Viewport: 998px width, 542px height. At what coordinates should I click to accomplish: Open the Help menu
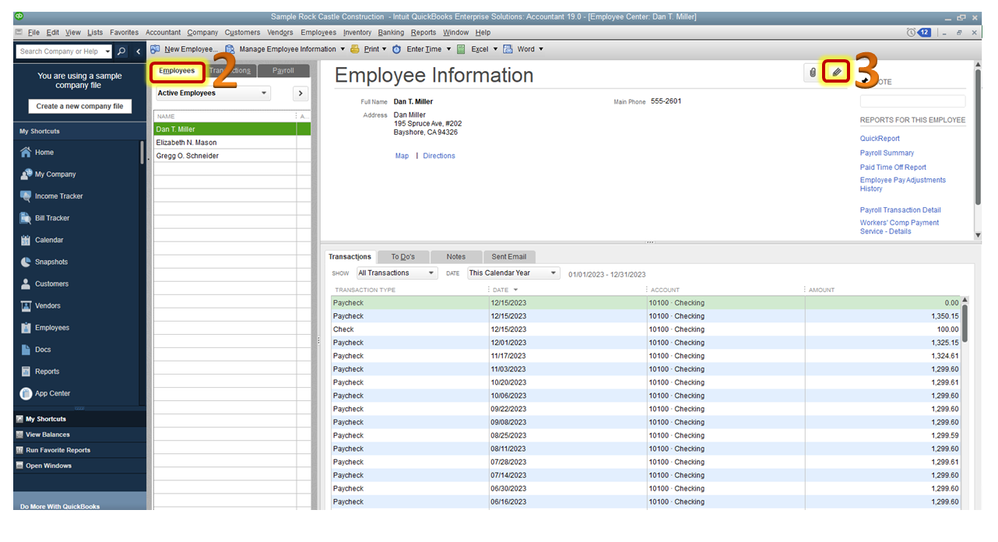tap(483, 32)
